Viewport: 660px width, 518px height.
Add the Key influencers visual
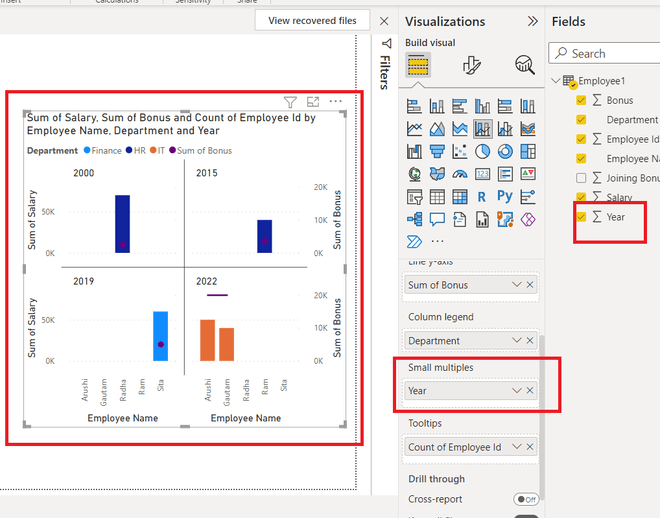pos(528,197)
